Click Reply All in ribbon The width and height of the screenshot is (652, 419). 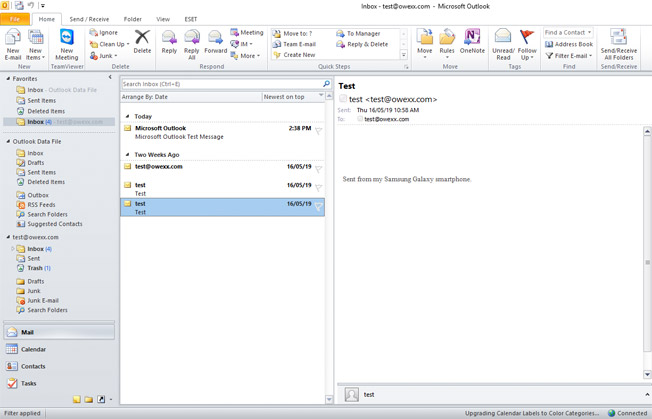point(192,44)
